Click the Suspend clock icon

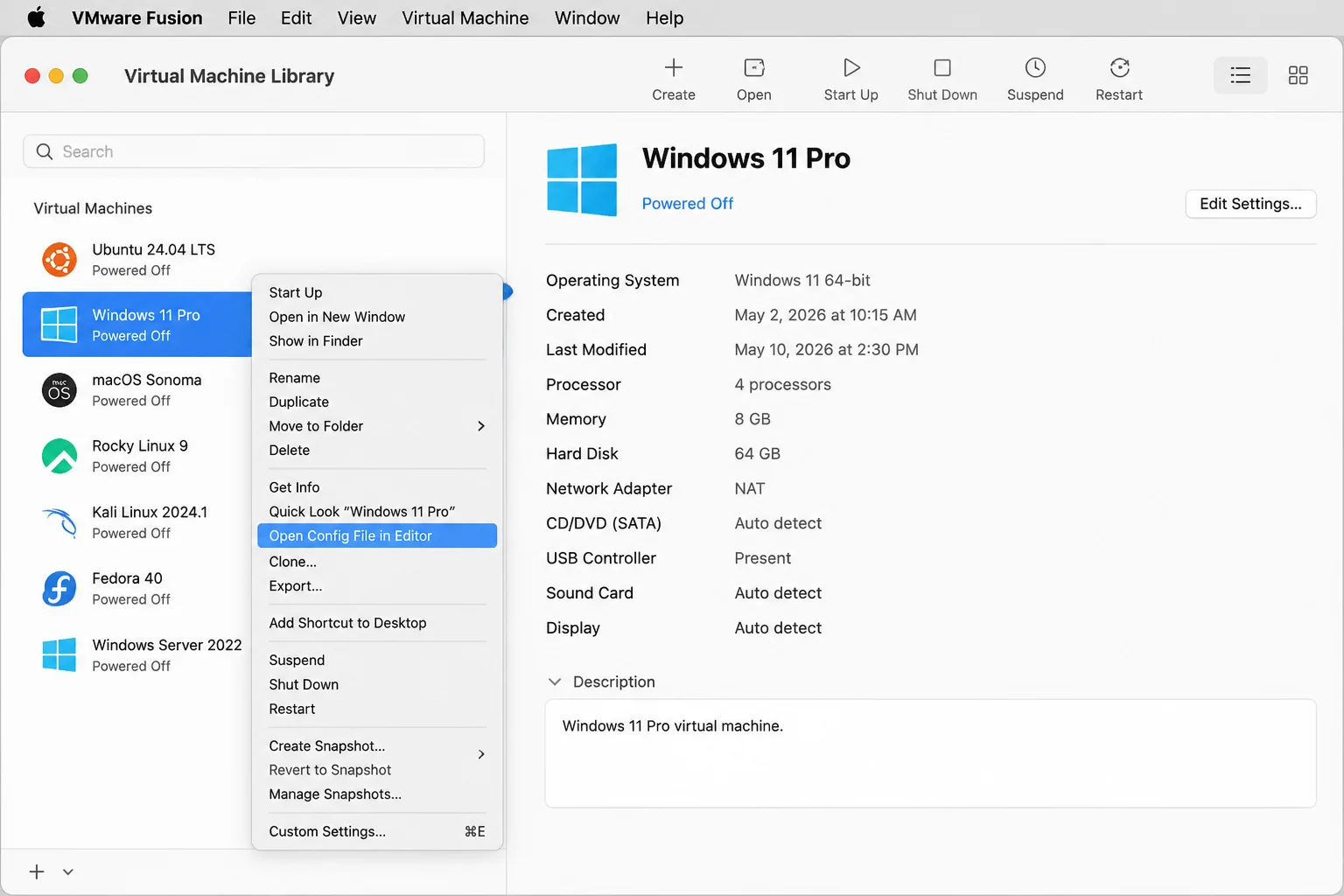click(x=1035, y=67)
